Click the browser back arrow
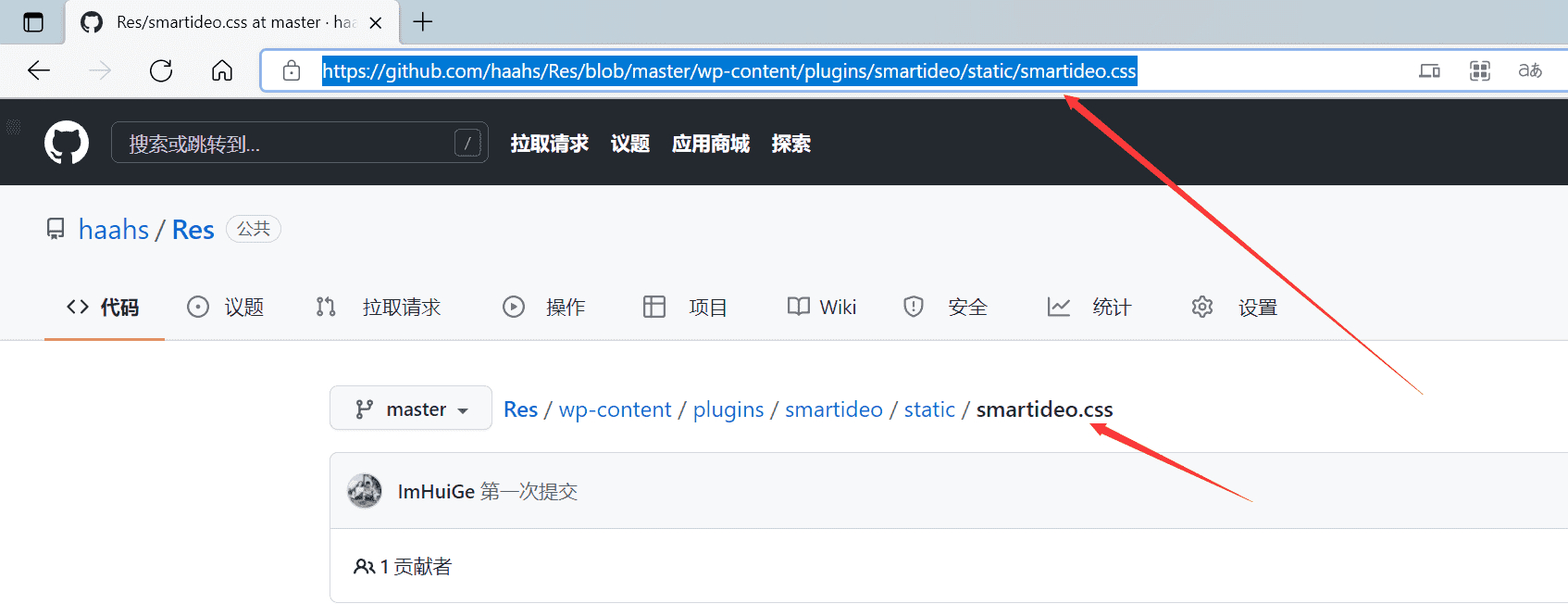 point(39,71)
